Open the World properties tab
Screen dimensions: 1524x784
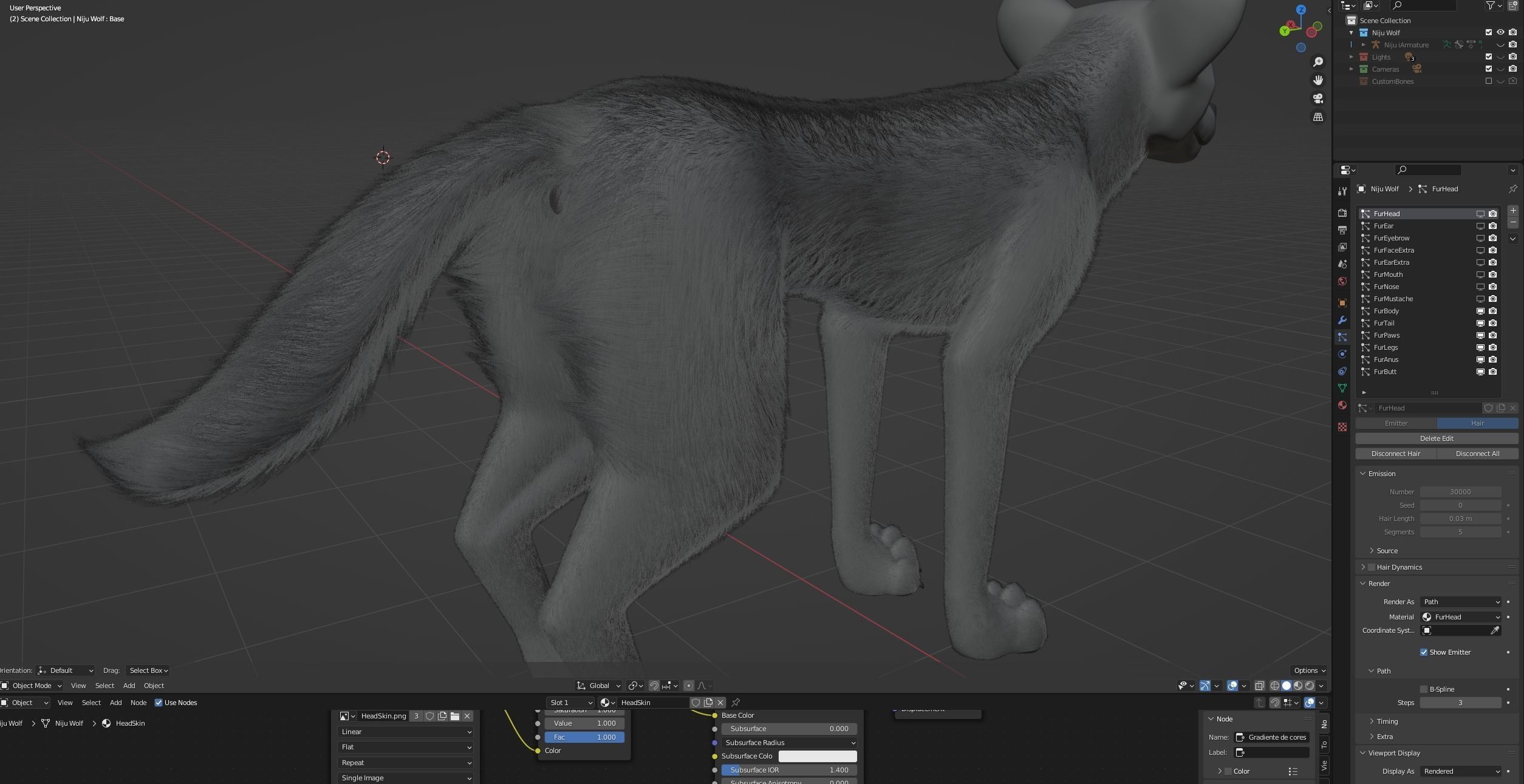(x=1342, y=281)
